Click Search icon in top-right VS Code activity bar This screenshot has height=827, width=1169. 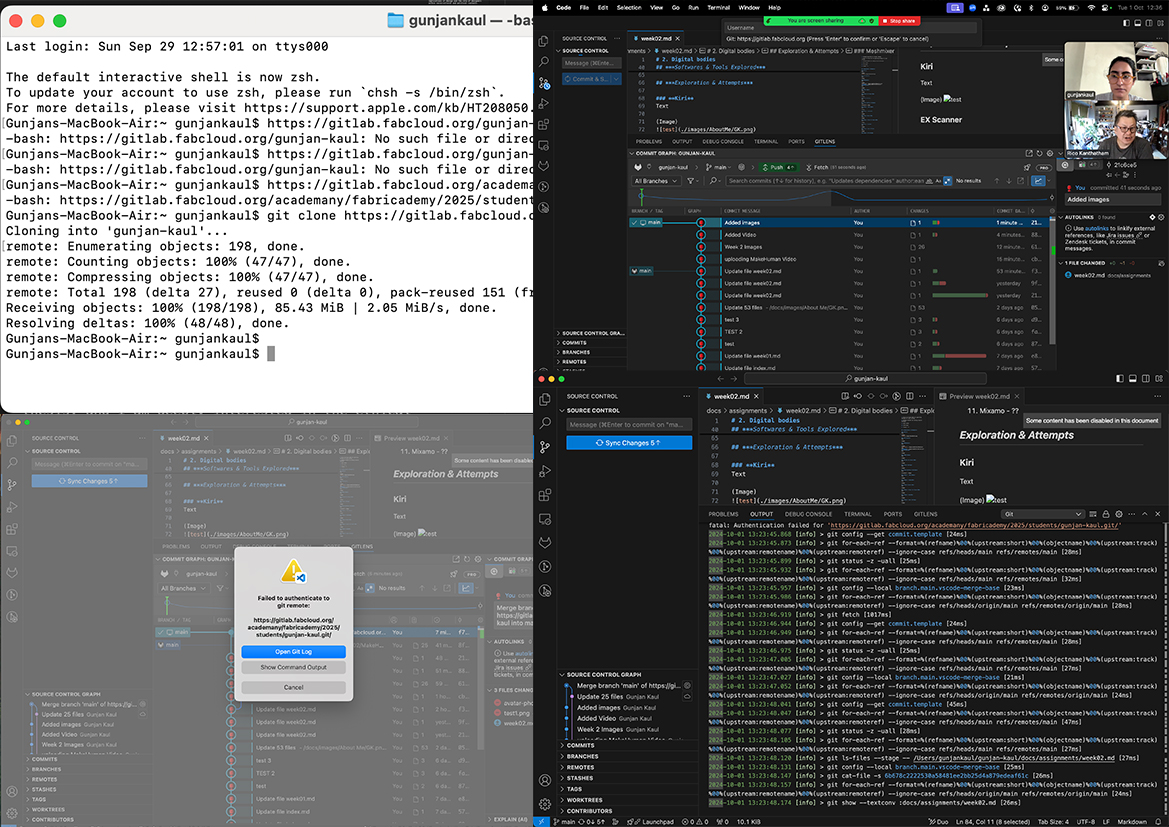544,62
